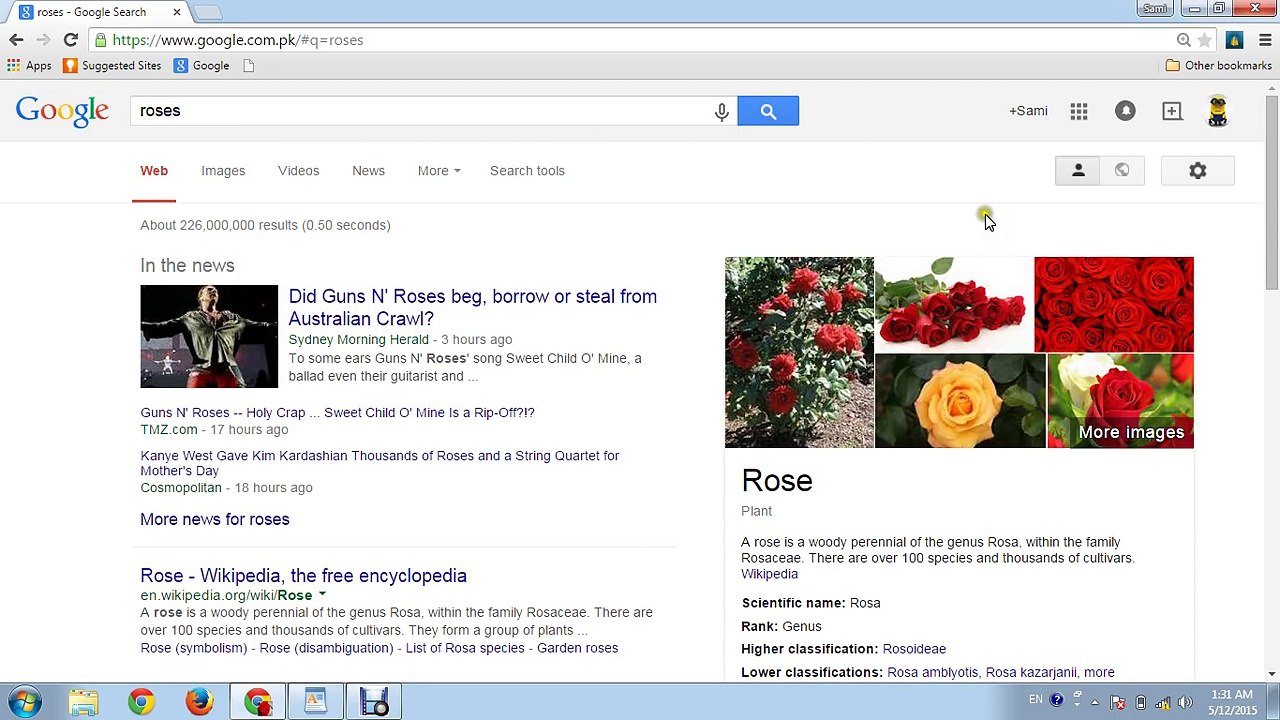Screen dimensions: 1280x720
Task: Open the Guns N' Roses Australian Crawl headline
Action: [472, 307]
